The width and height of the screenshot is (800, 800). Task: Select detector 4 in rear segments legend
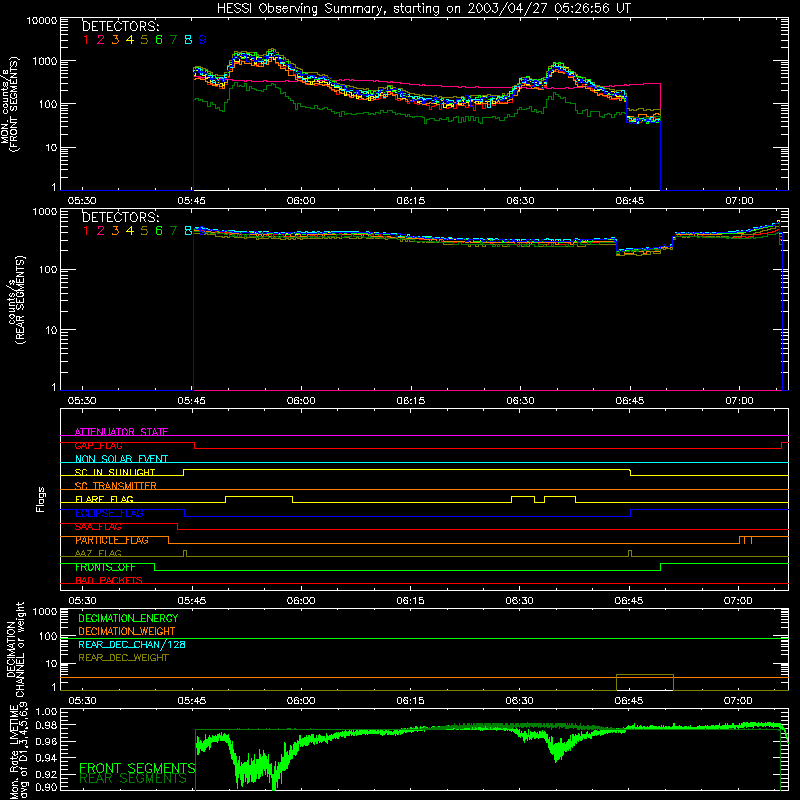point(130,231)
